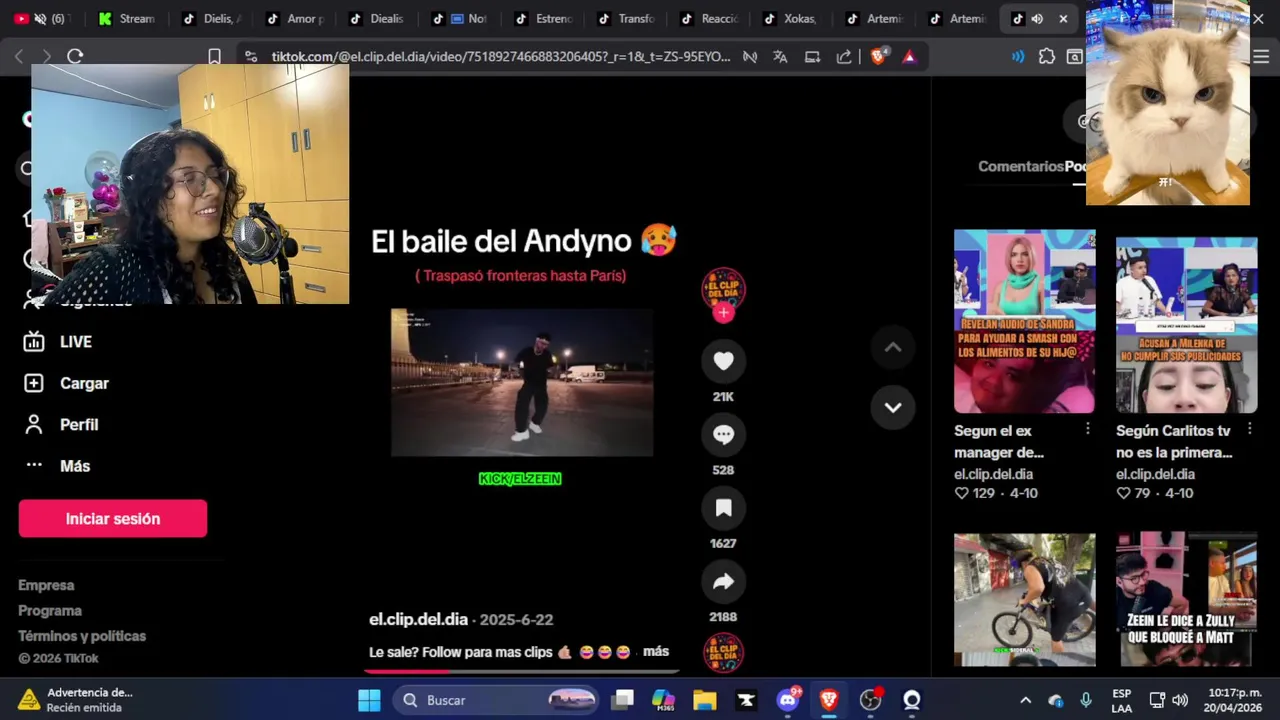This screenshot has height=720, width=1280.
Task: Open the cyclist video thumbnail
Action: click(1024, 600)
